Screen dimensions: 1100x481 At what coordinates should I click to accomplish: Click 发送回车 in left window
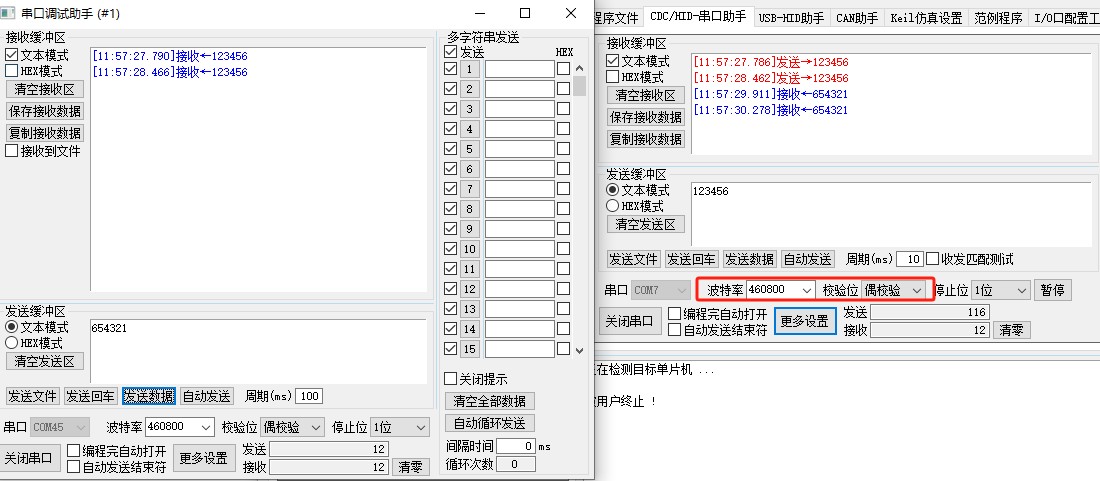coord(90,396)
